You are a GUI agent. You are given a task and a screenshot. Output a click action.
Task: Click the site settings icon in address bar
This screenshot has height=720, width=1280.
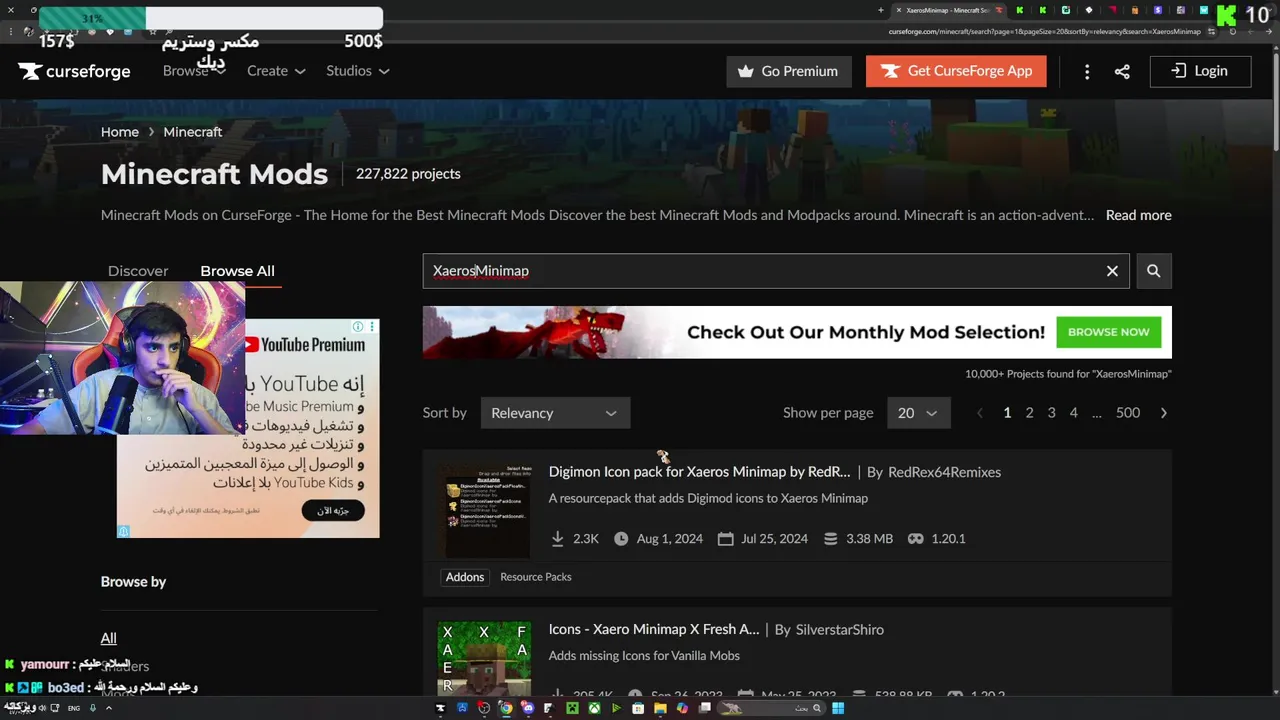point(1212,31)
